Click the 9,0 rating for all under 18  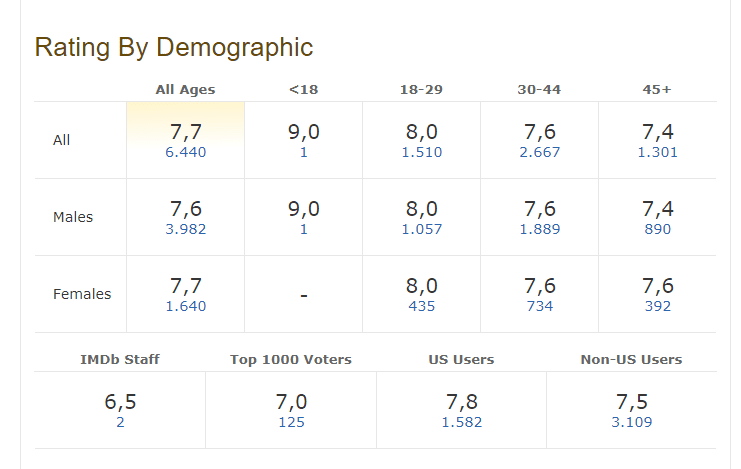coord(304,132)
